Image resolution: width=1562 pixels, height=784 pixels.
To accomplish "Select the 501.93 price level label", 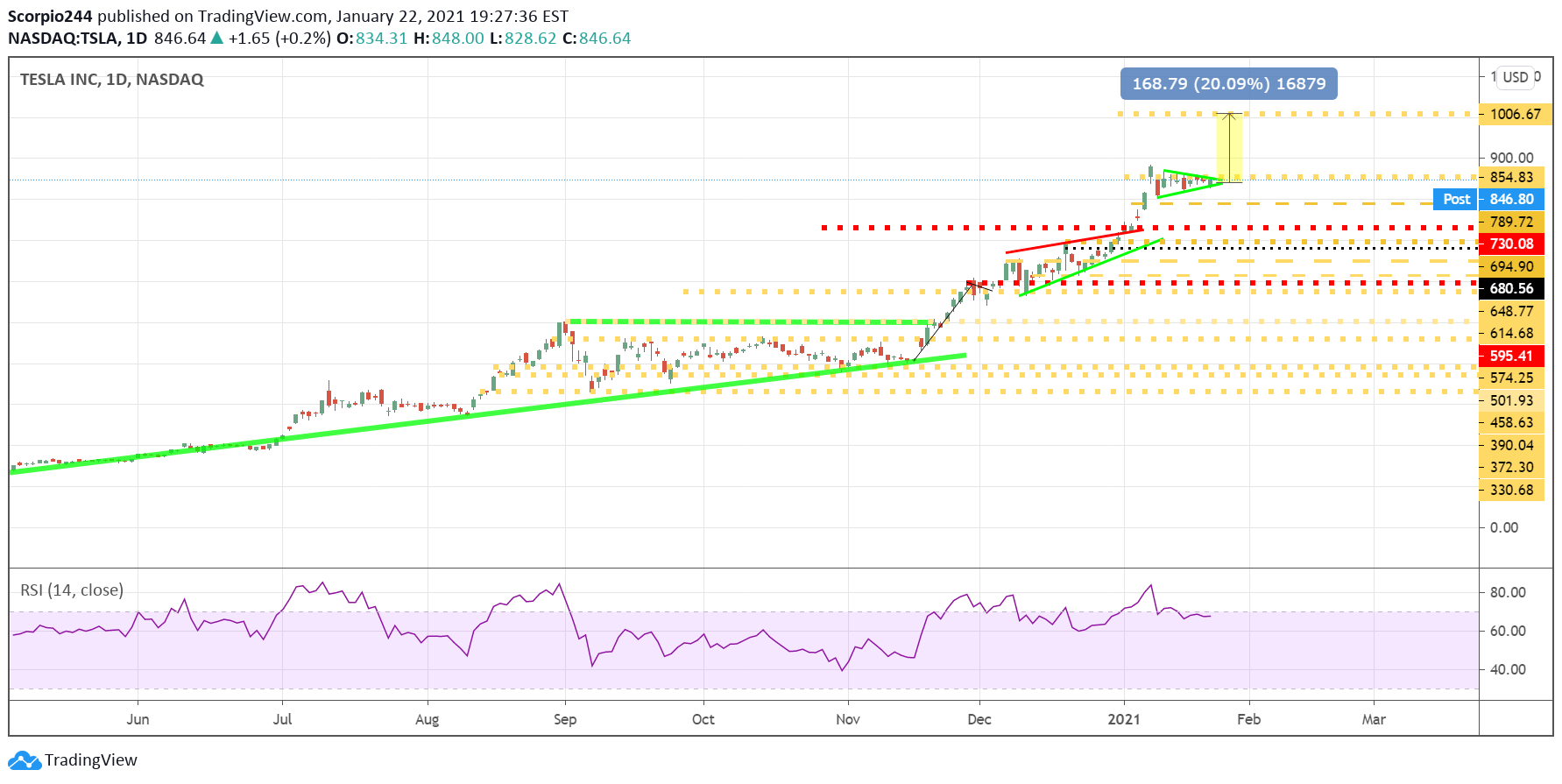I will pos(1512,400).
